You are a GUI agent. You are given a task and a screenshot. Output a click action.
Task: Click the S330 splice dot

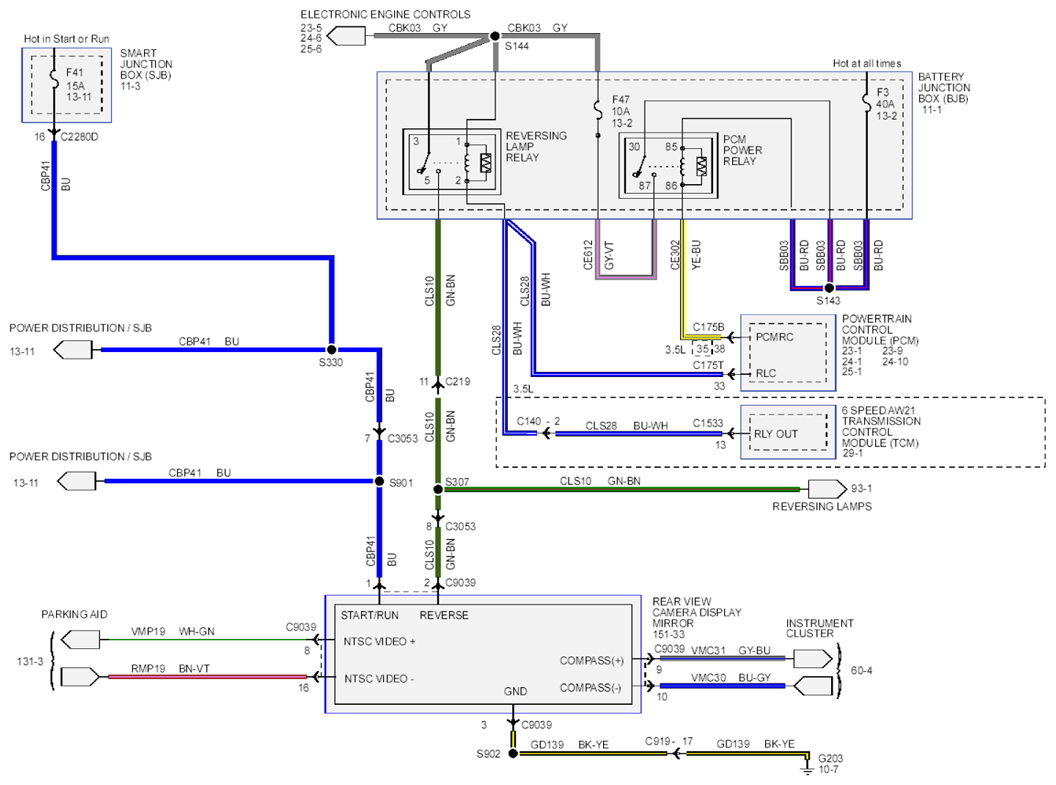331,350
